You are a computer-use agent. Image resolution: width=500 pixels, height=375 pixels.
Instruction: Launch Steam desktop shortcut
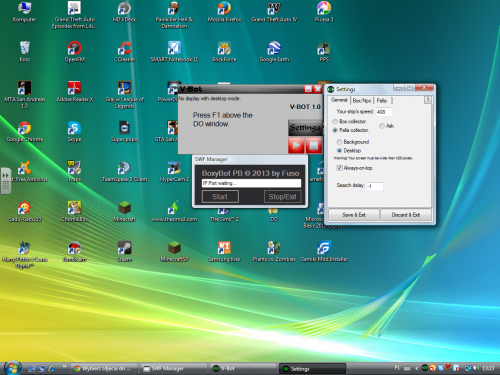(124, 252)
